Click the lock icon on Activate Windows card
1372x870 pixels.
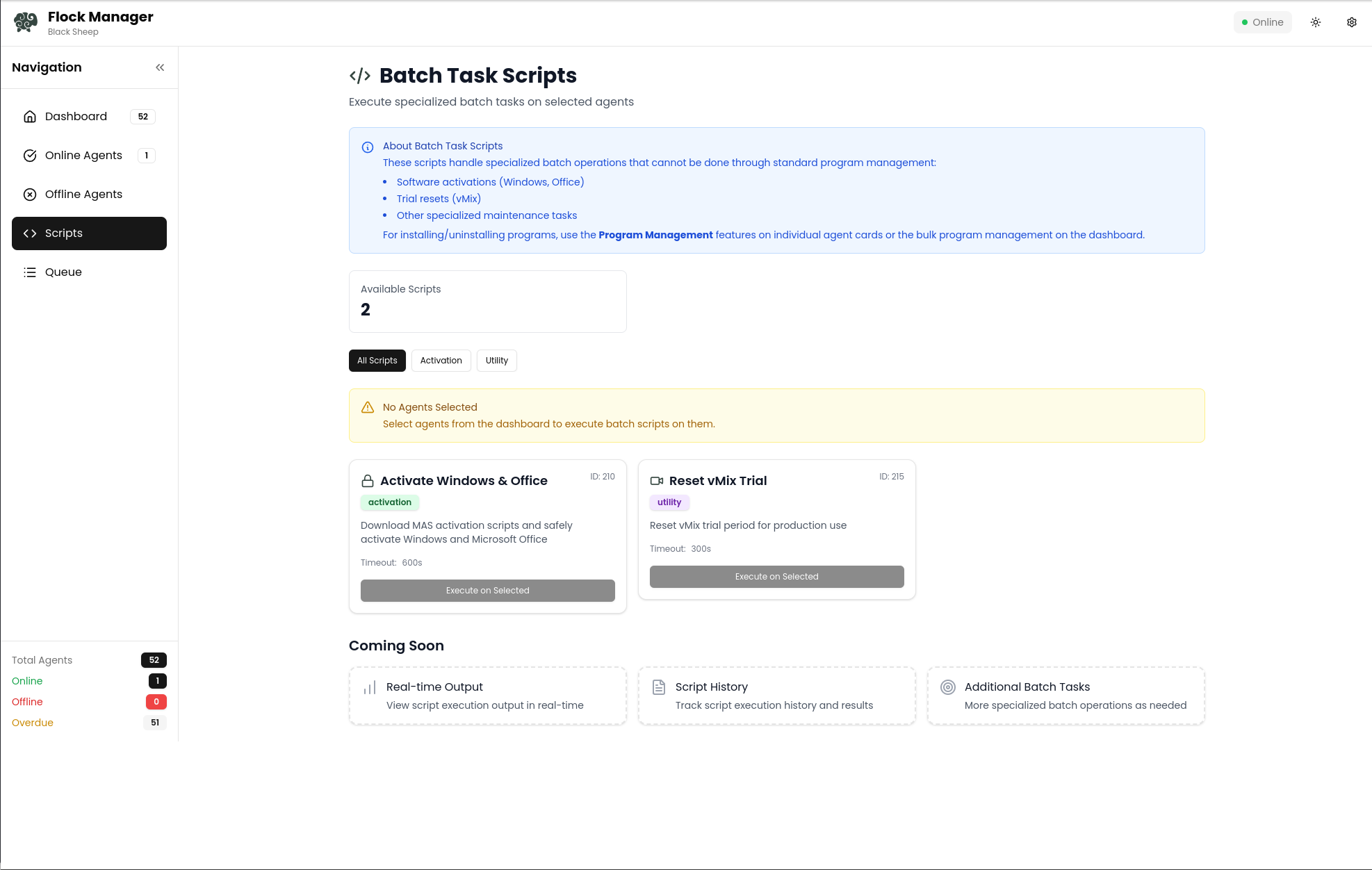pyautogui.click(x=367, y=480)
